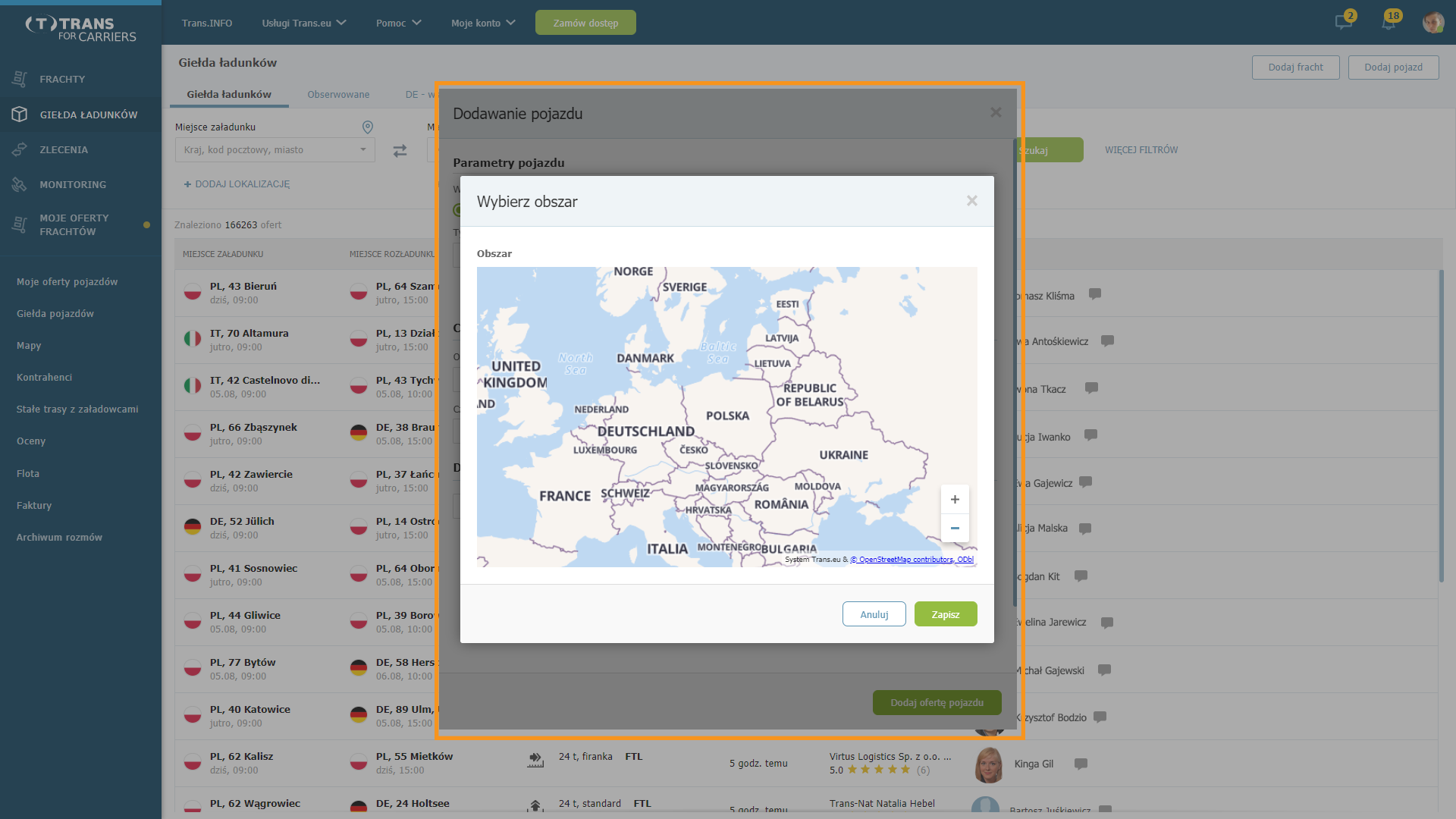Open Giełda pojazdów link
The width and height of the screenshot is (1456, 819).
55,314
